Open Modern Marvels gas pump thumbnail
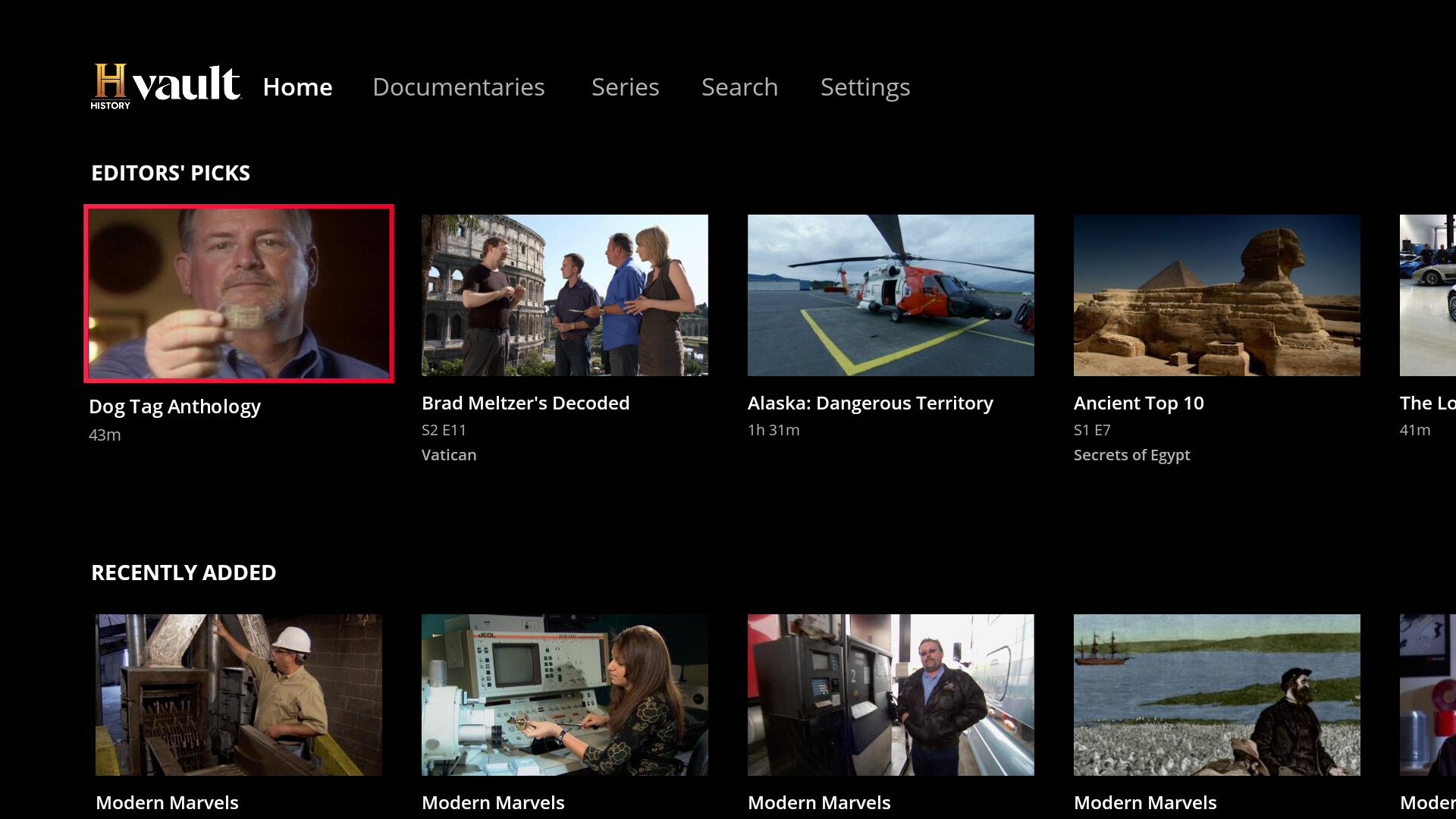The height and width of the screenshot is (819, 1456). [890, 695]
